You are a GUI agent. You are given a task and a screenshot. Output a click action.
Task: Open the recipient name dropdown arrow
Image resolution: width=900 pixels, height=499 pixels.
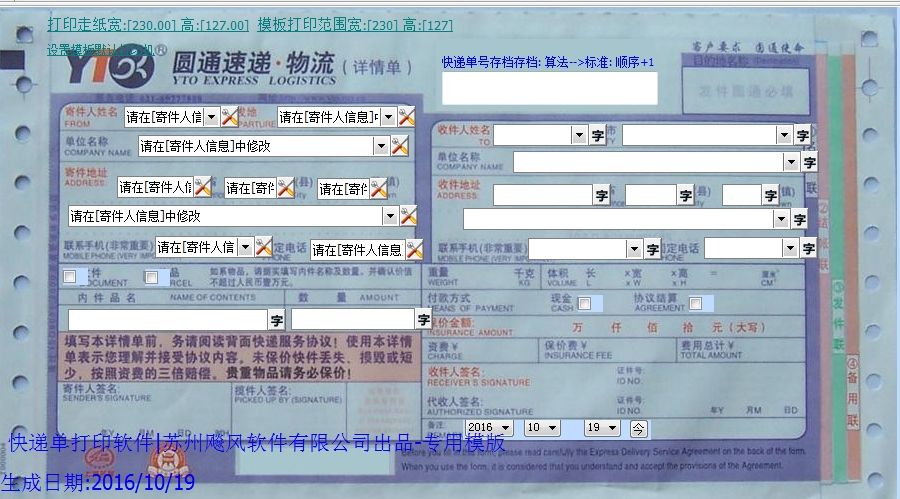(579, 136)
